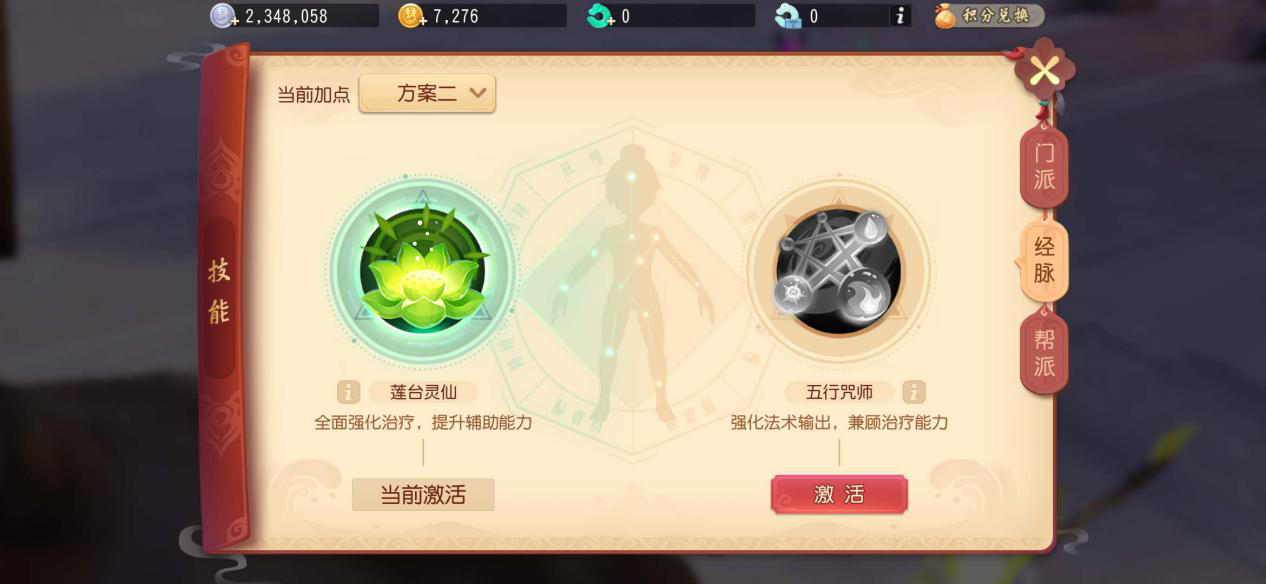Tap the gold coin currency icon
Screen dimensions: 1266x584
point(411,16)
